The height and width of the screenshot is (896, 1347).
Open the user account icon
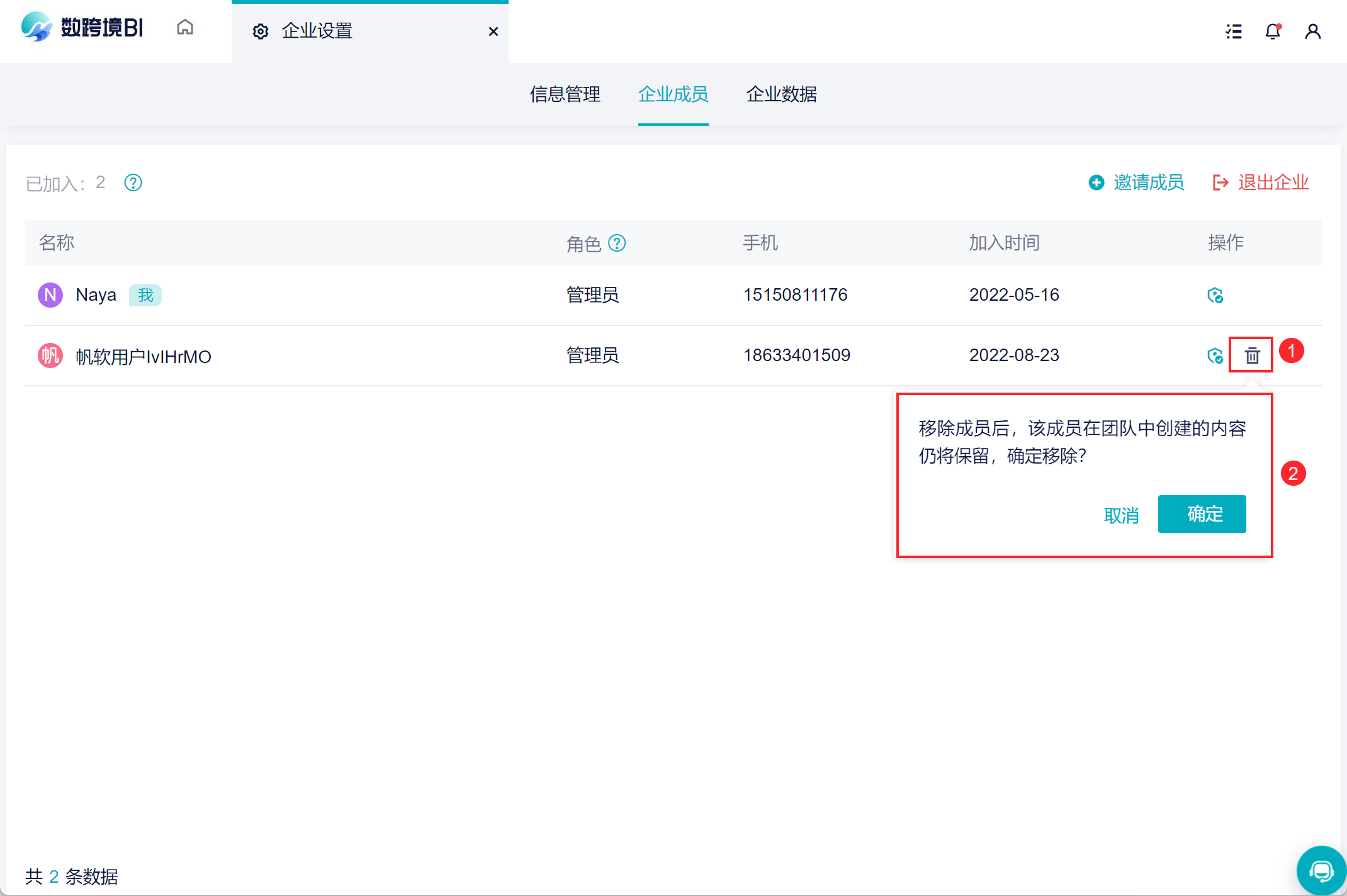(x=1312, y=31)
